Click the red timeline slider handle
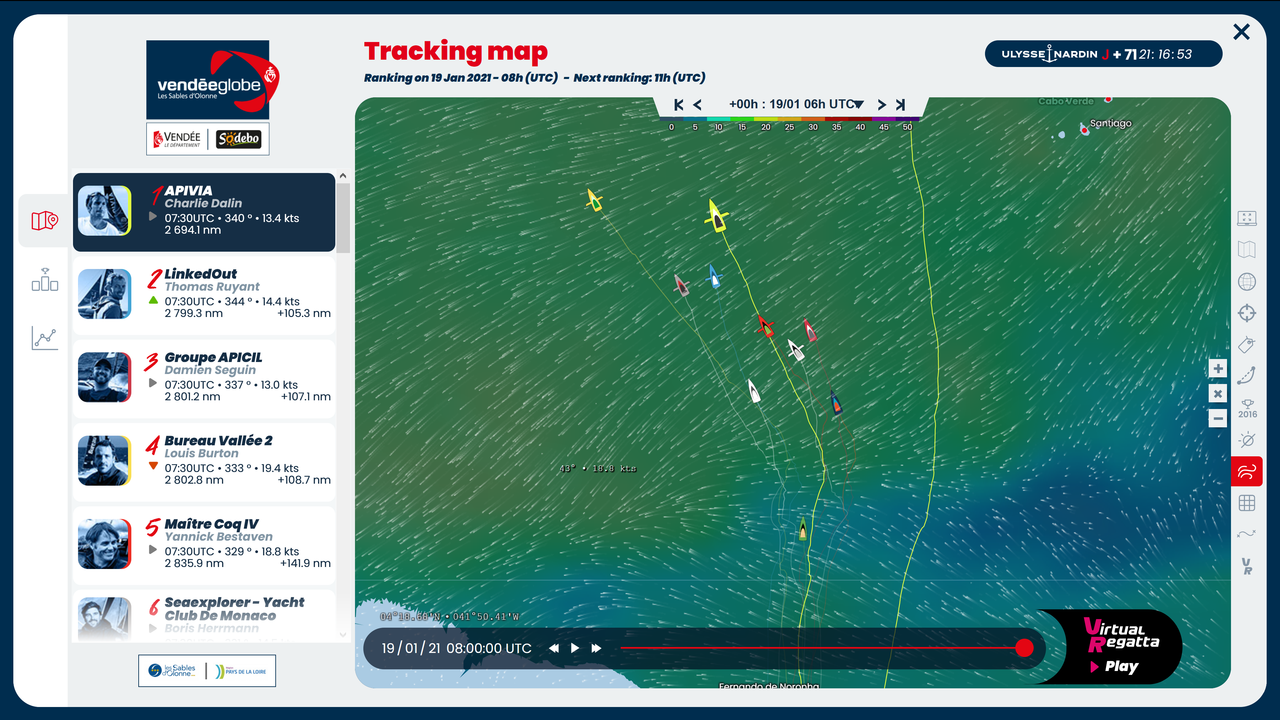Image resolution: width=1280 pixels, height=720 pixels. [1024, 648]
